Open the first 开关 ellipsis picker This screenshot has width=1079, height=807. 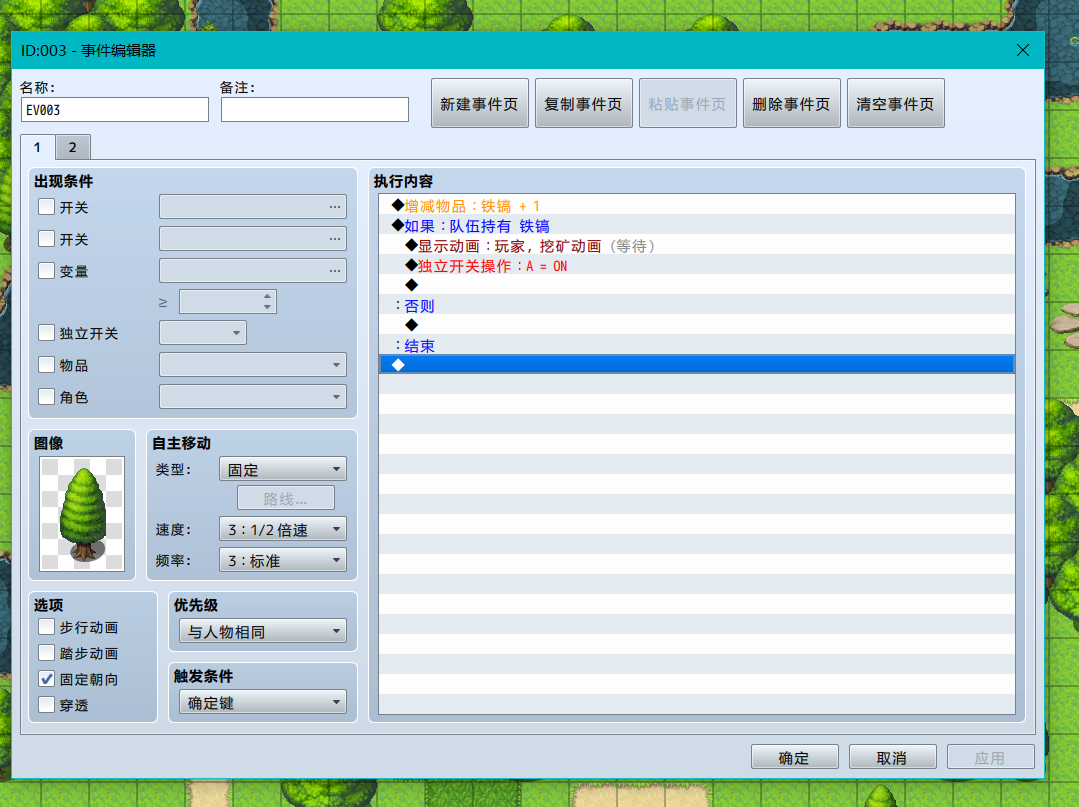click(x=334, y=206)
